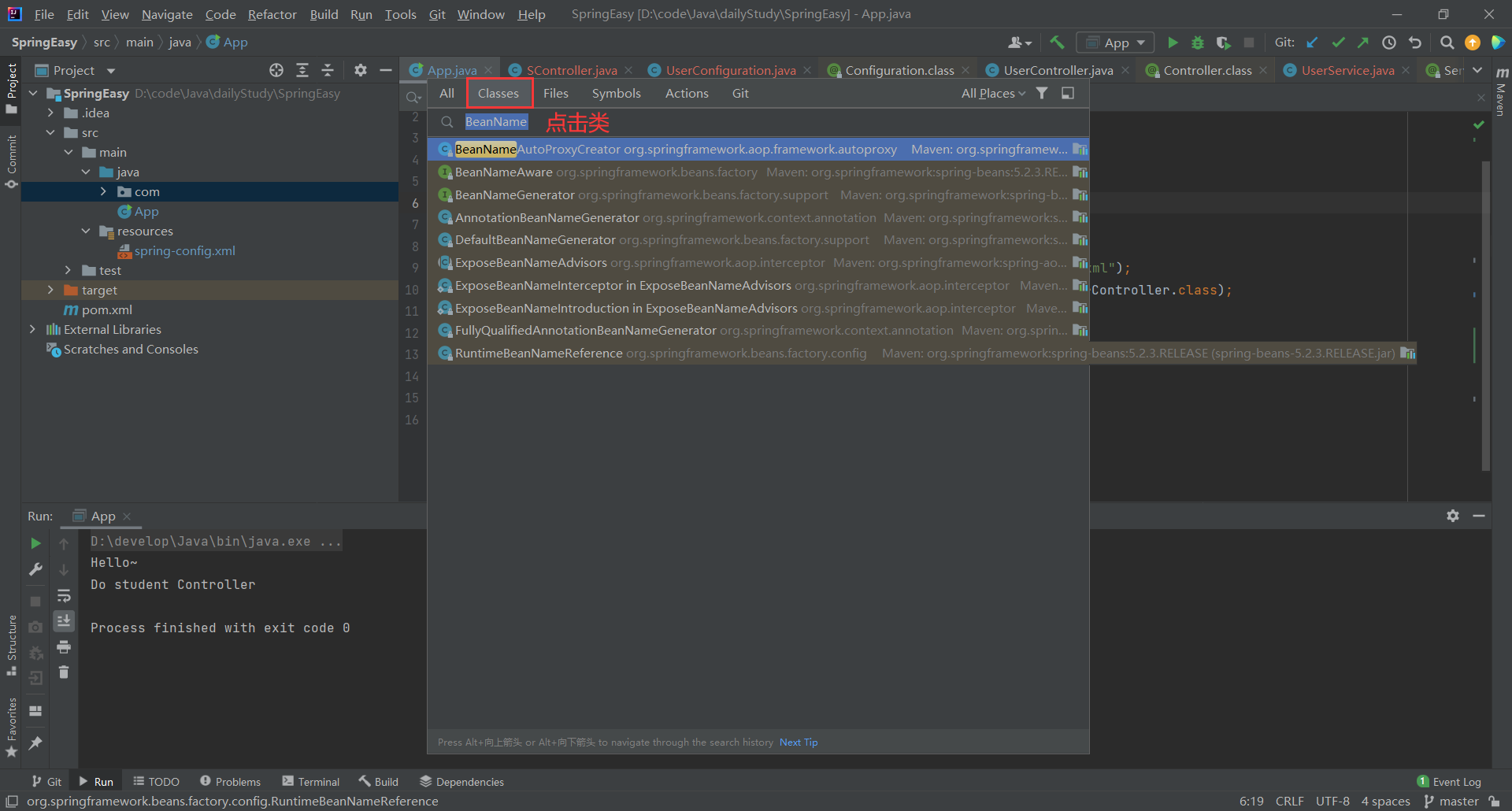Click the rollback undo icon in toolbar
Screen dimensions: 1512x811
pyautogui.click(x=1415, y=43)
